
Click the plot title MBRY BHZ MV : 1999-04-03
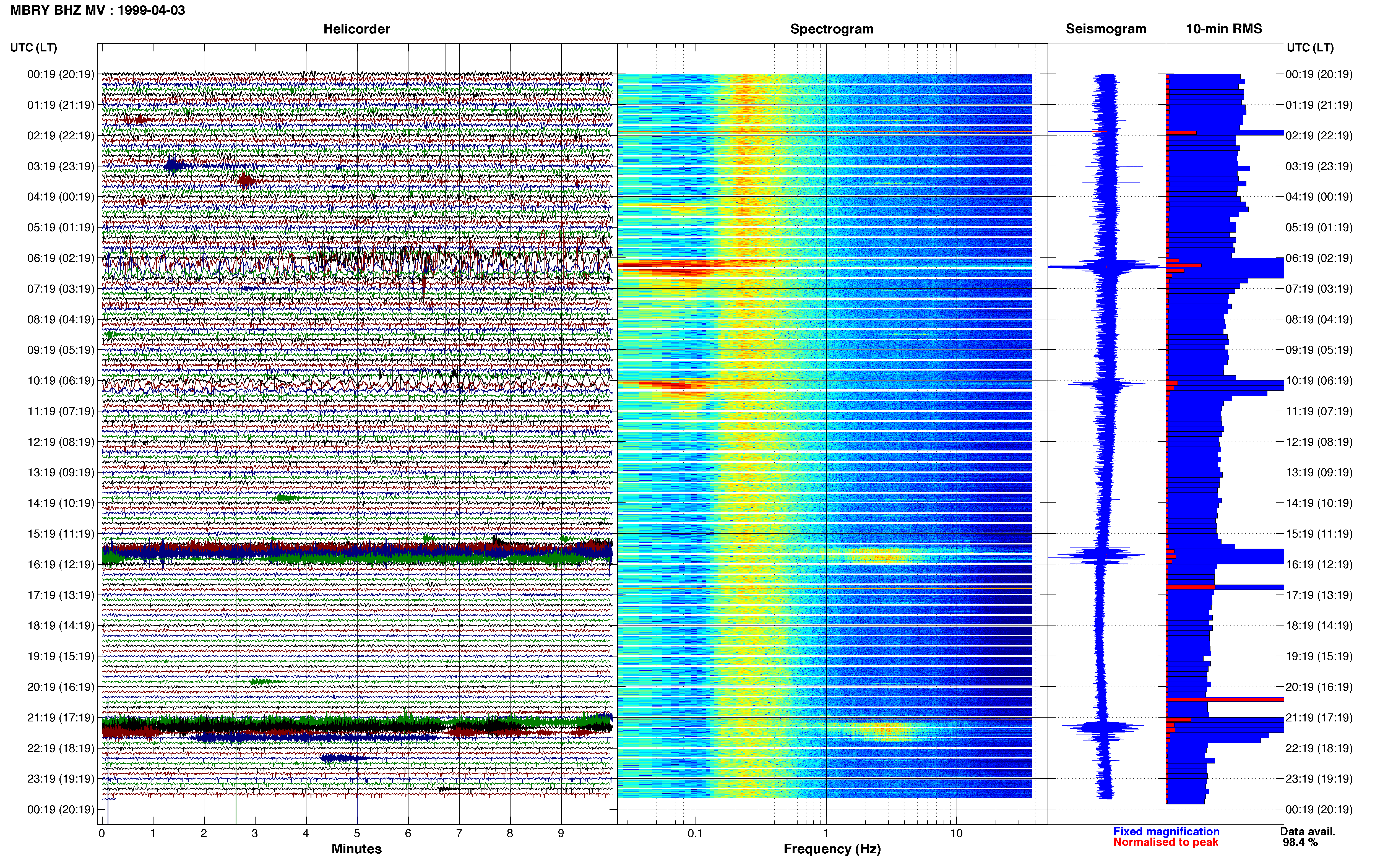pos(98,10)
